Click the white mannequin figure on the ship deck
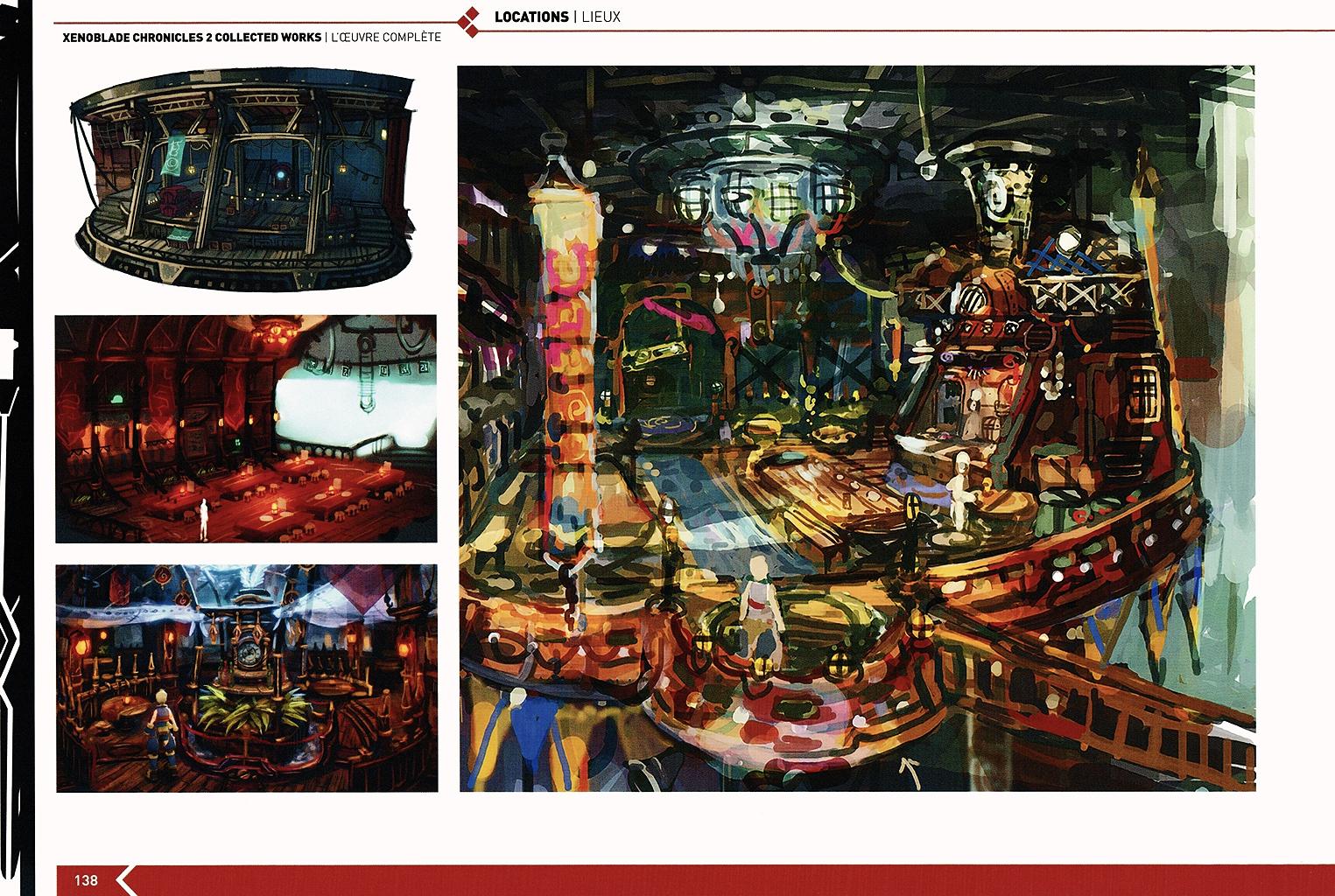1335x896 pixels. click(962, 490)
